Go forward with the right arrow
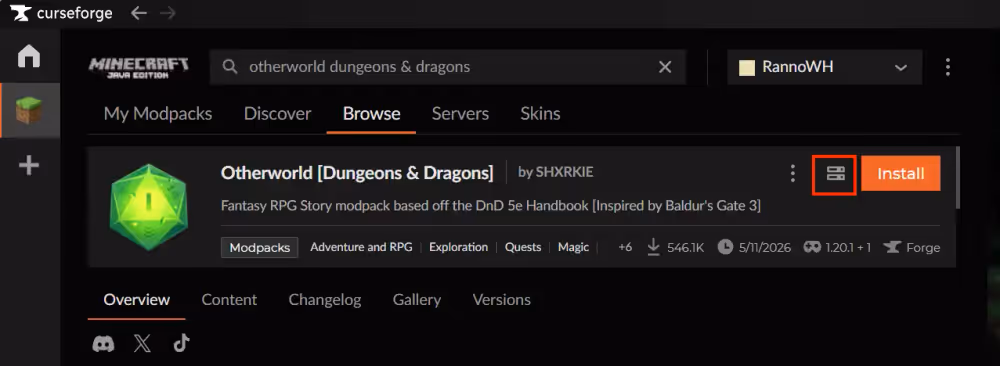1000x366 pixels. (168, 13)
